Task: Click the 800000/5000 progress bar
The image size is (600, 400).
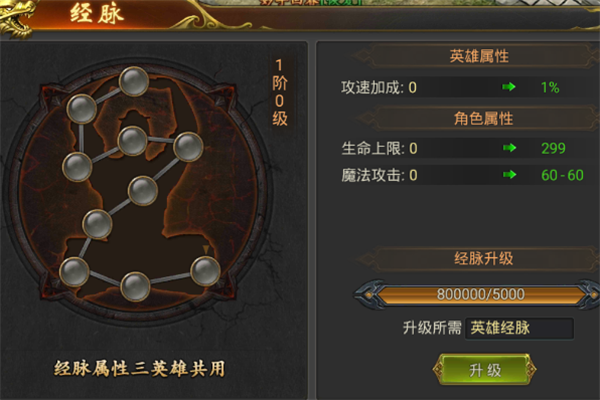Action: (481, 294)
